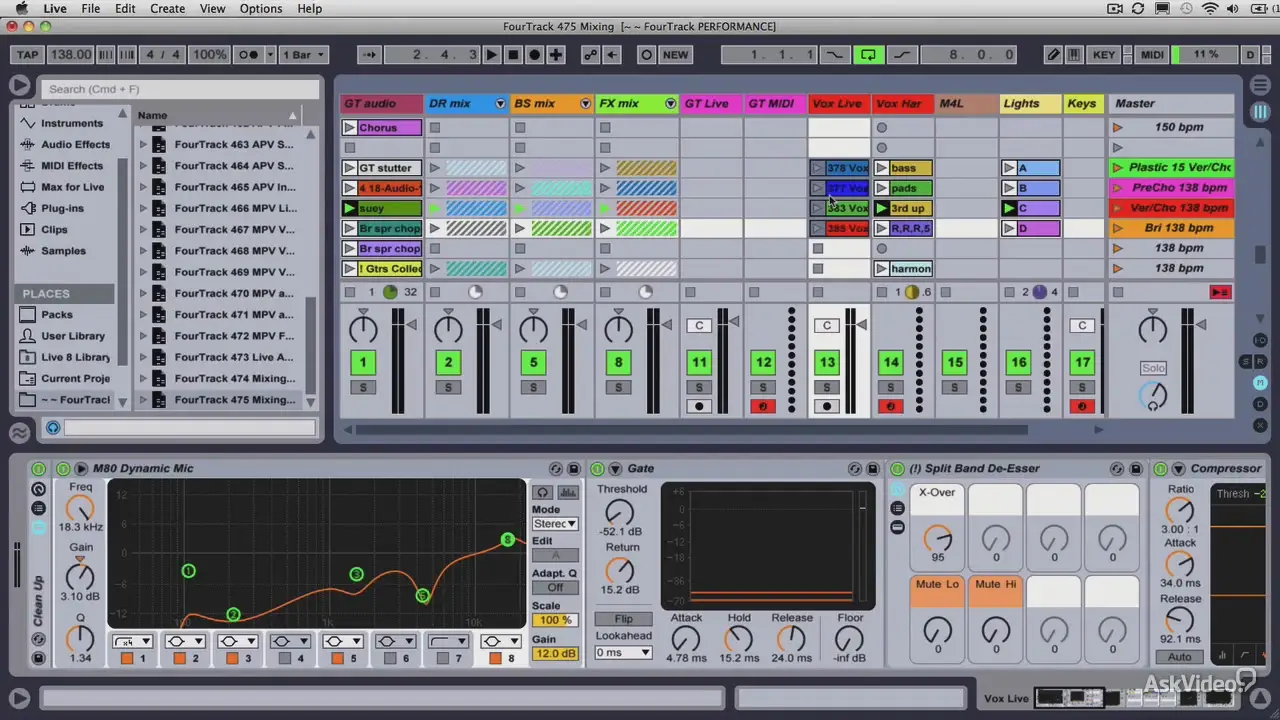
Task: Adjust X-Over macro knob
Action: pos(937,538)
